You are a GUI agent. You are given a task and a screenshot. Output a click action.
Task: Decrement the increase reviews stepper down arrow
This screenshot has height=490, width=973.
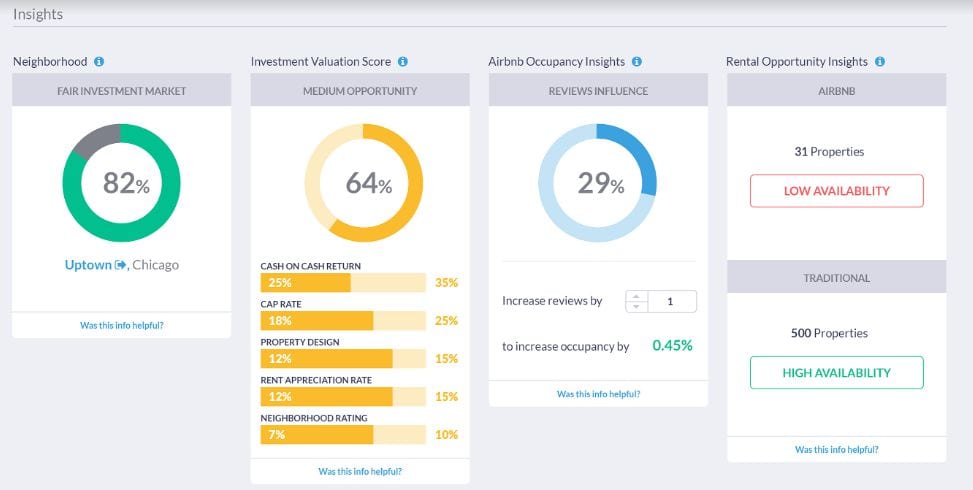point(637,306)
